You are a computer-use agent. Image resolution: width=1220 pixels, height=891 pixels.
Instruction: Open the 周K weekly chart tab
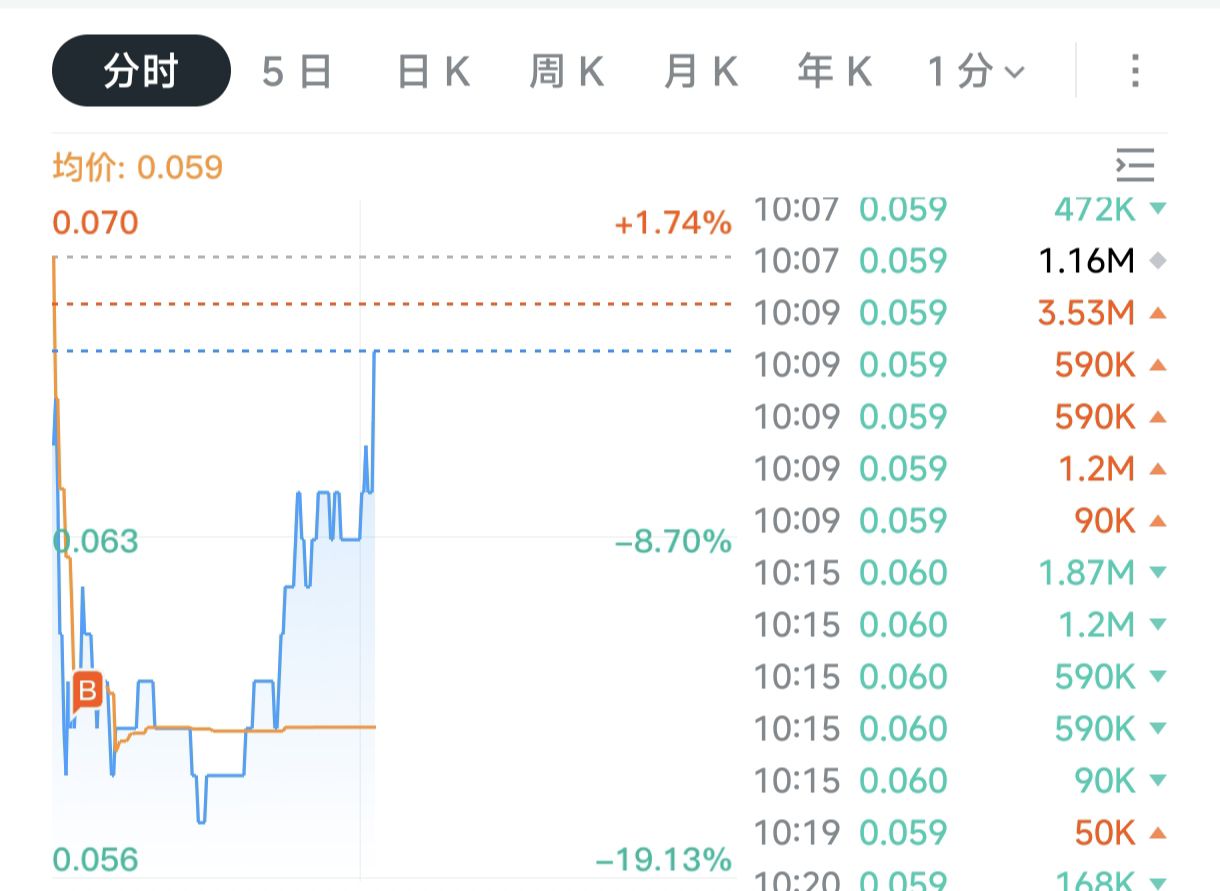pyautogui.click(x=566, y=71)
